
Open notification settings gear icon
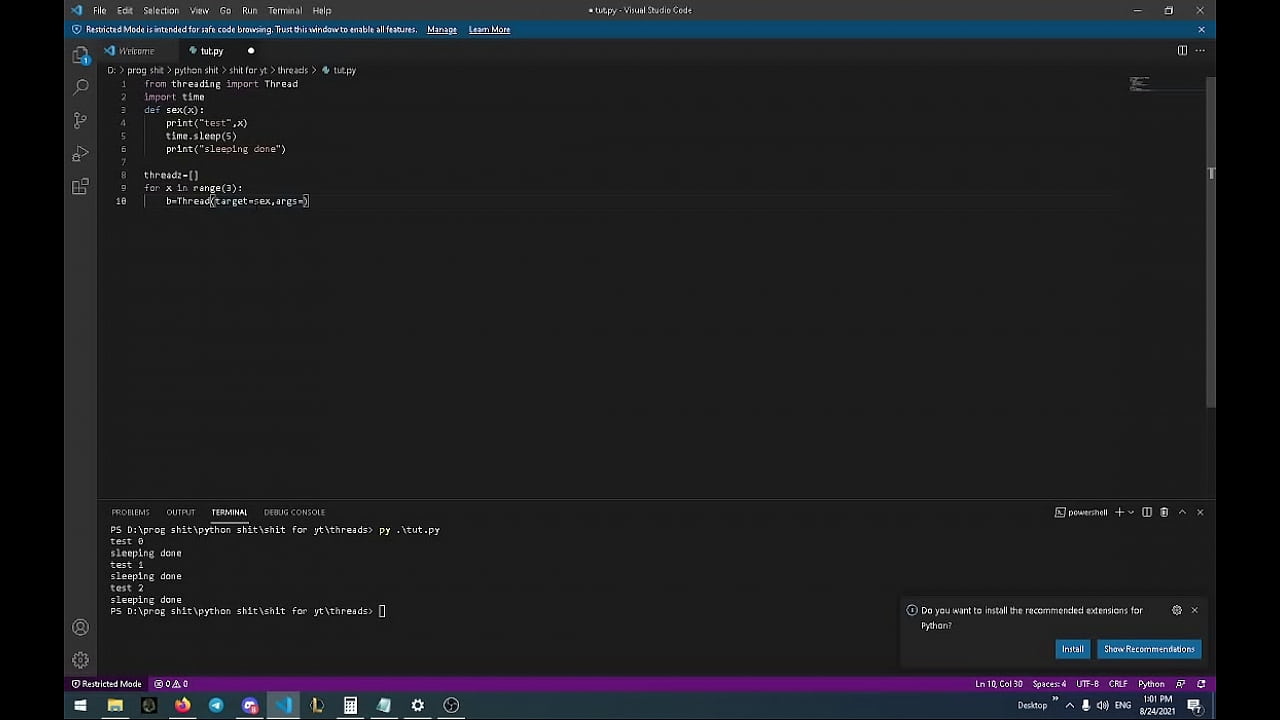(x=1177, y=610)
